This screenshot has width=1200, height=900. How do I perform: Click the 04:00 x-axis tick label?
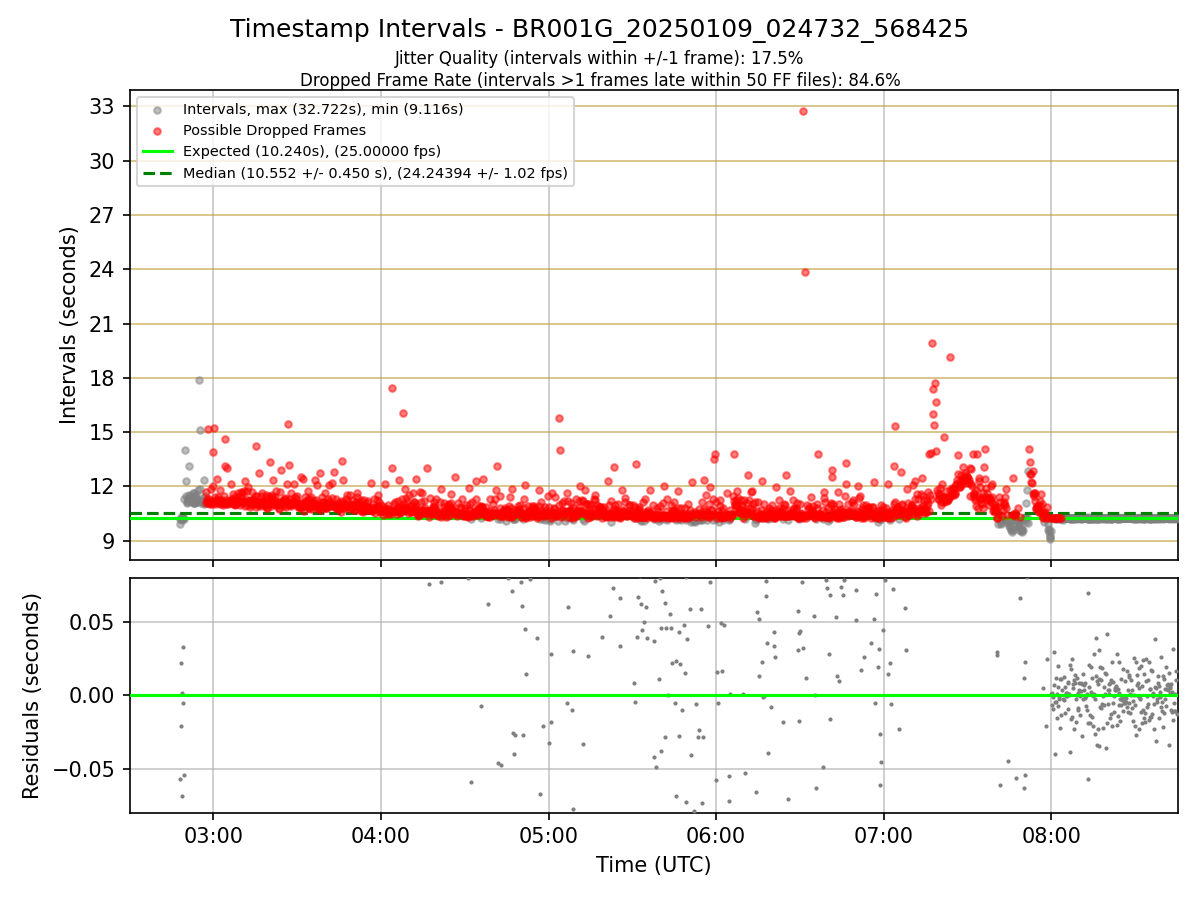381,835
